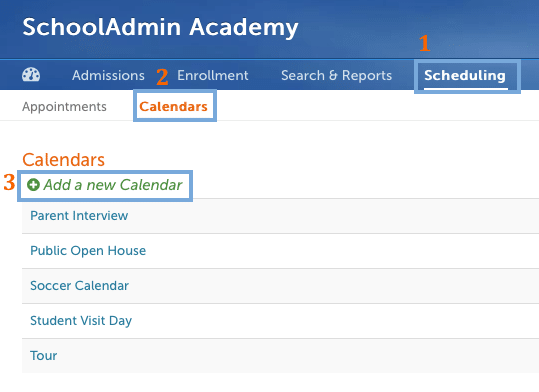The image size is (539, 392).
Task: Choose the Tour calendar
Action: [44, 356]
